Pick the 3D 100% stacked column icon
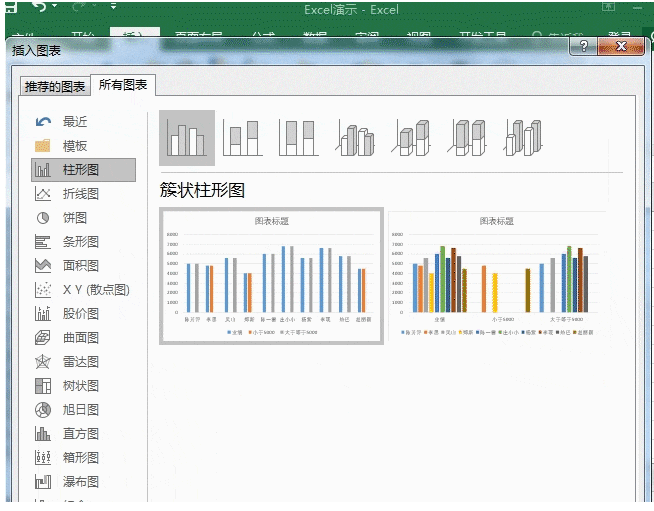Image resolution: width=654 pixels, height=511 pixels. (x=466, y=138)
